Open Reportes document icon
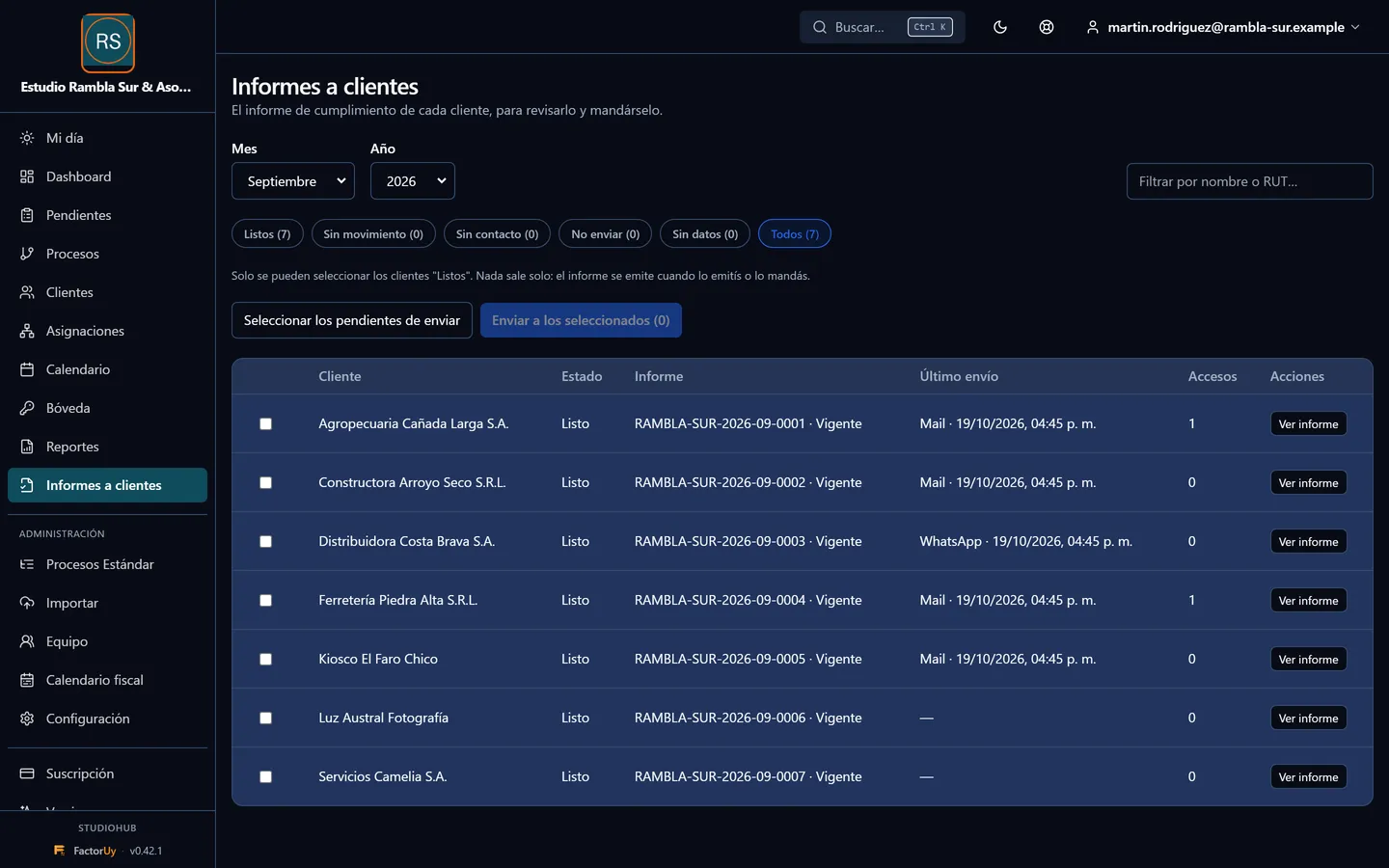This screenshot has height=868, width=1389. (x=27, y=447)
